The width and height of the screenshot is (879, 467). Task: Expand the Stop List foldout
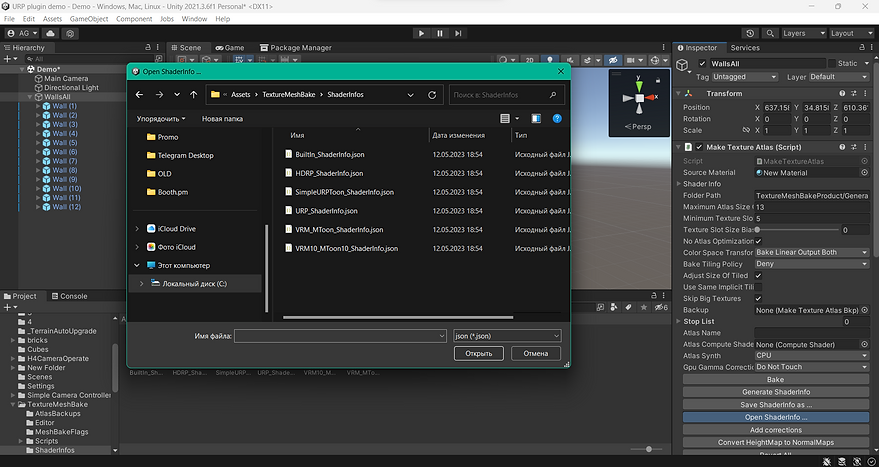[x=679, y=321]
